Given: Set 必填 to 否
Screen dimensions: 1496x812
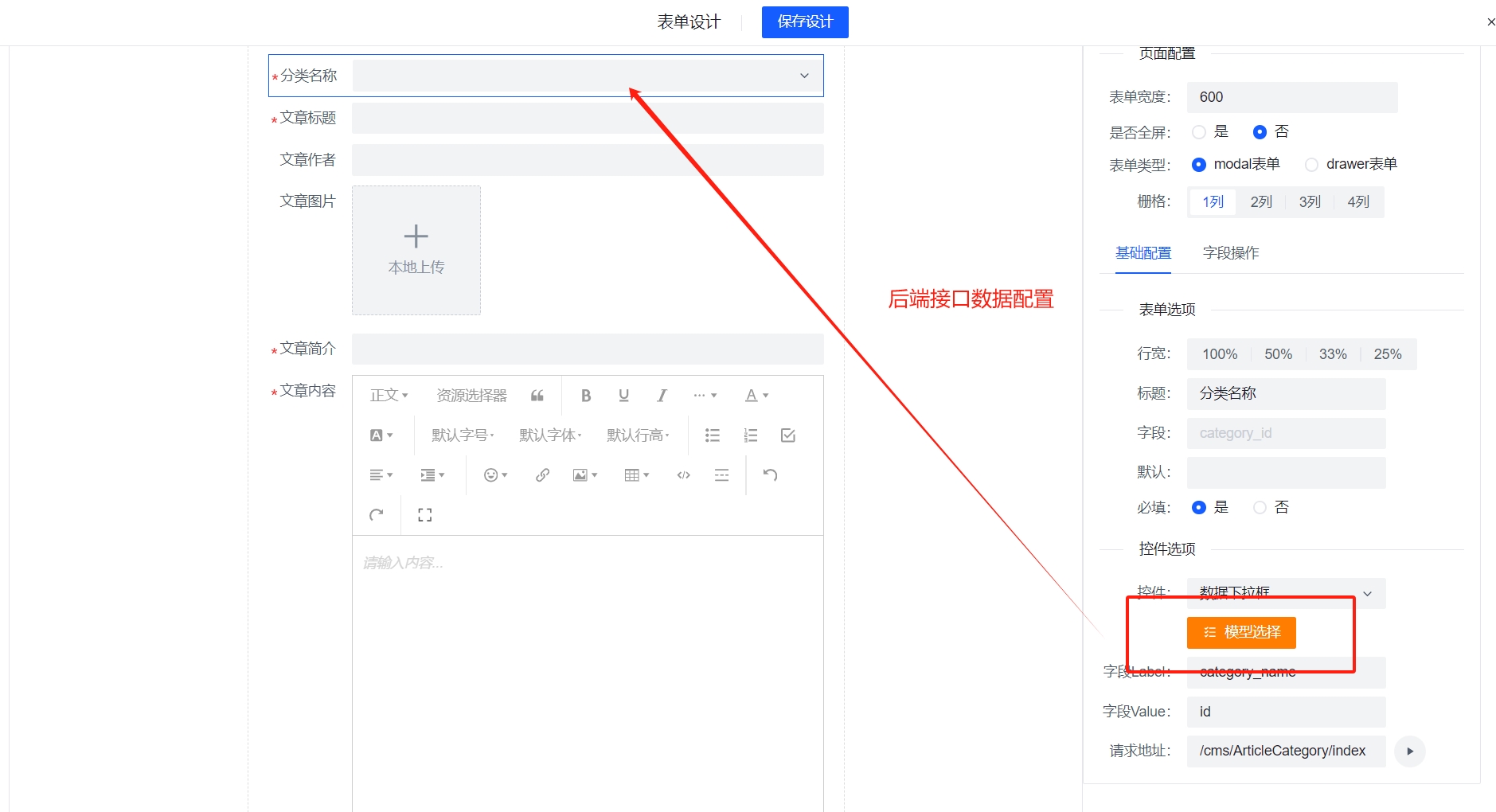Looking at the screenshot, I should click(1260, 508).
